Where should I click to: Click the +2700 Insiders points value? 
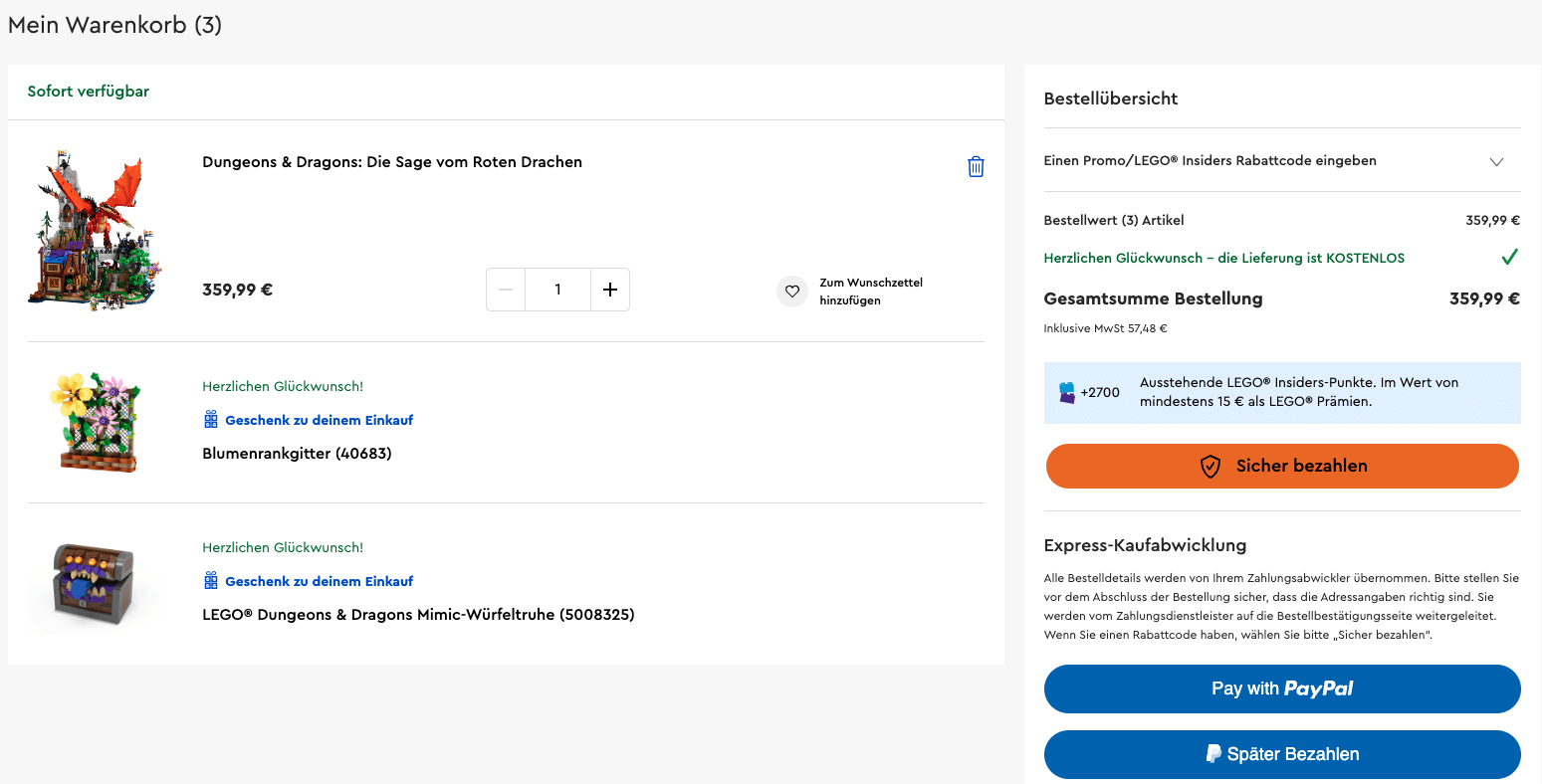point(1100,393)
